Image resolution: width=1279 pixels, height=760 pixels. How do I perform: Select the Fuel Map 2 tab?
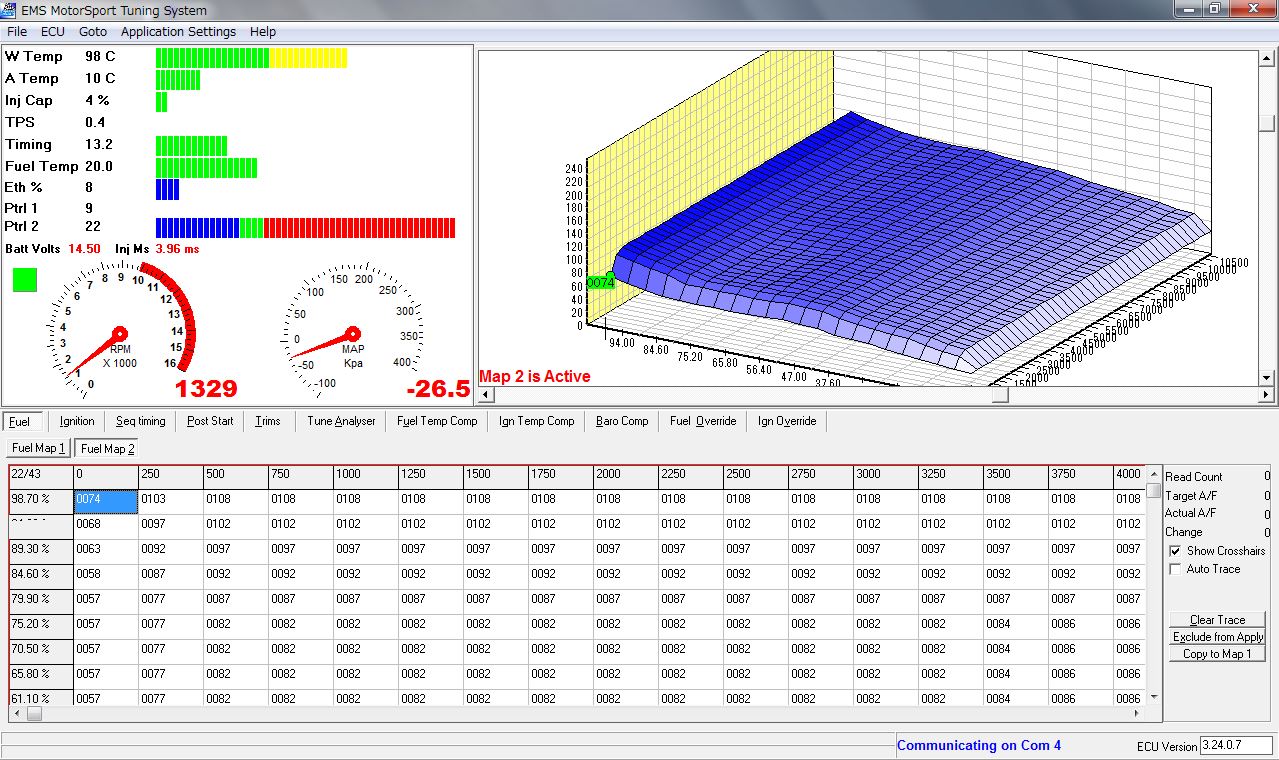click(x=107, y=449)
